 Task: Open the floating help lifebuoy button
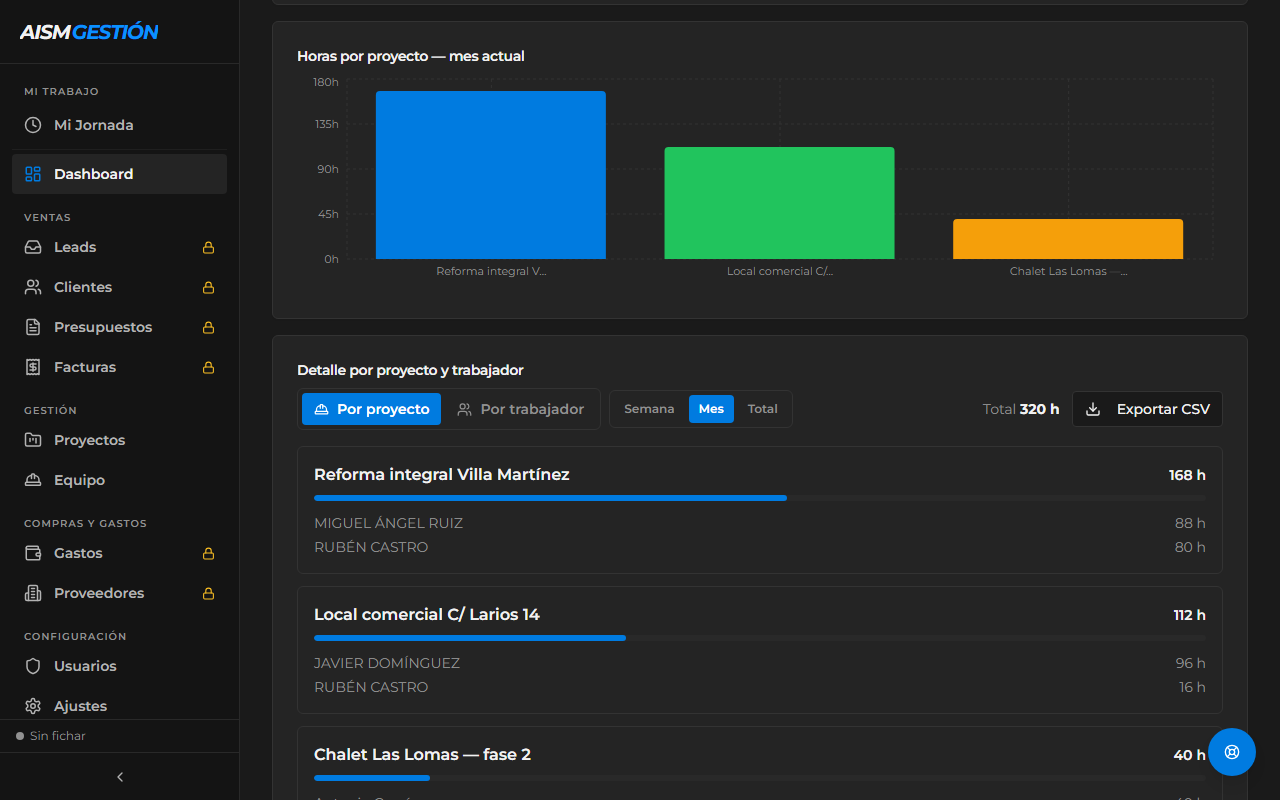1232,752
